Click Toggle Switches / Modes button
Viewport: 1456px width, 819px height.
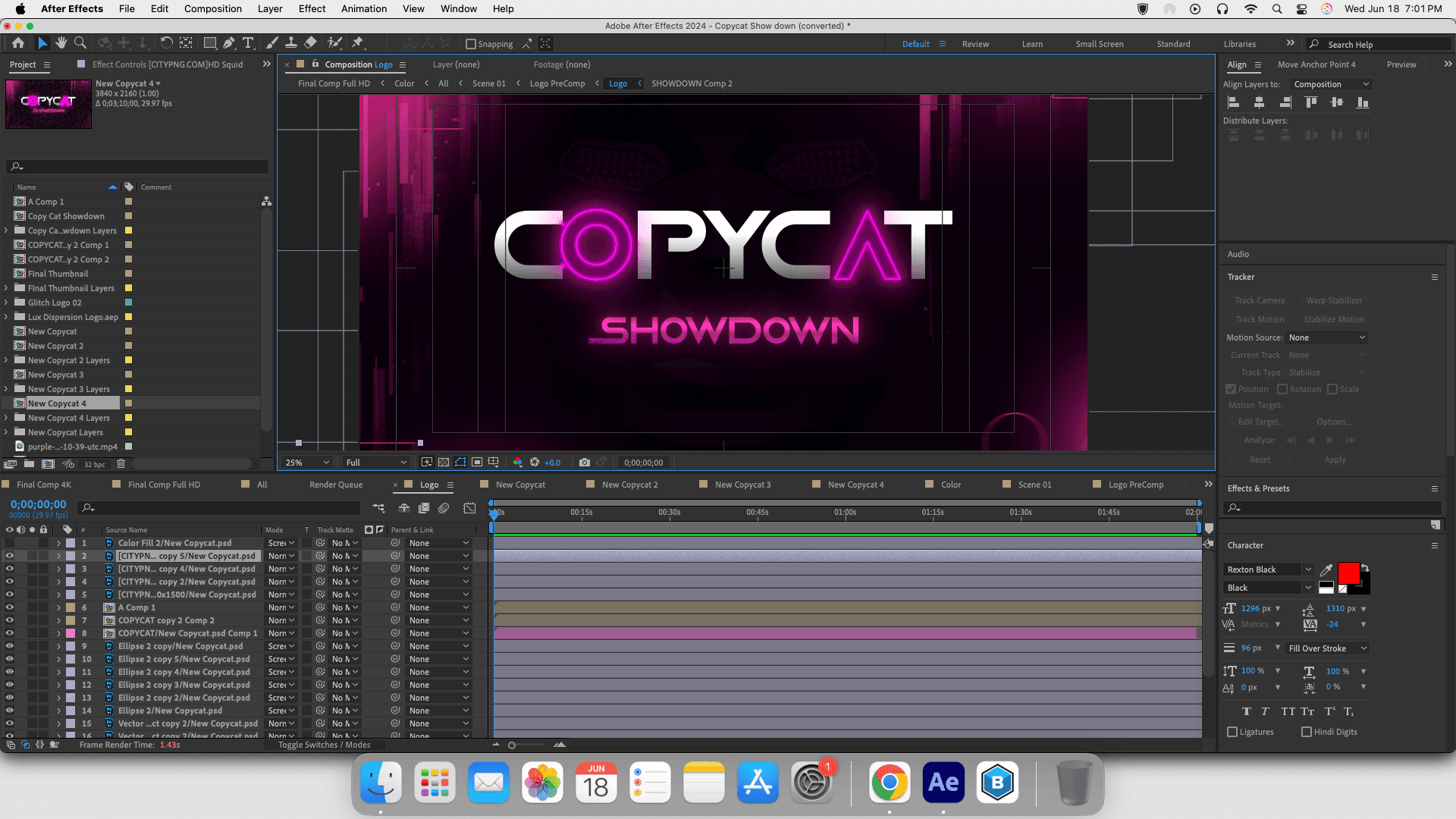point(324,745)
